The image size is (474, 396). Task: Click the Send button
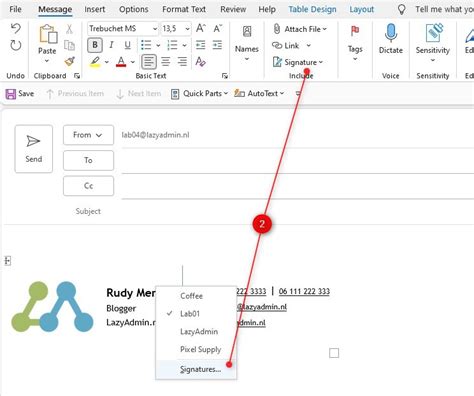(34, 149)
